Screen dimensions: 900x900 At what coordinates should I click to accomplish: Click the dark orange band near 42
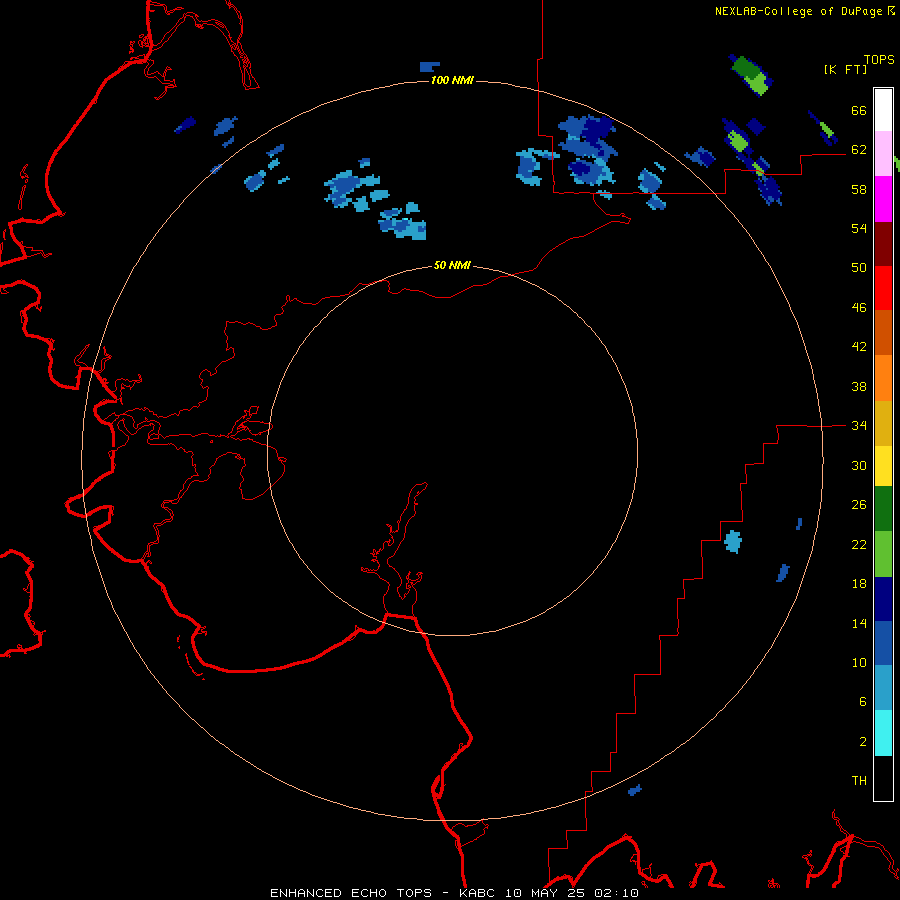coord(883,332)
